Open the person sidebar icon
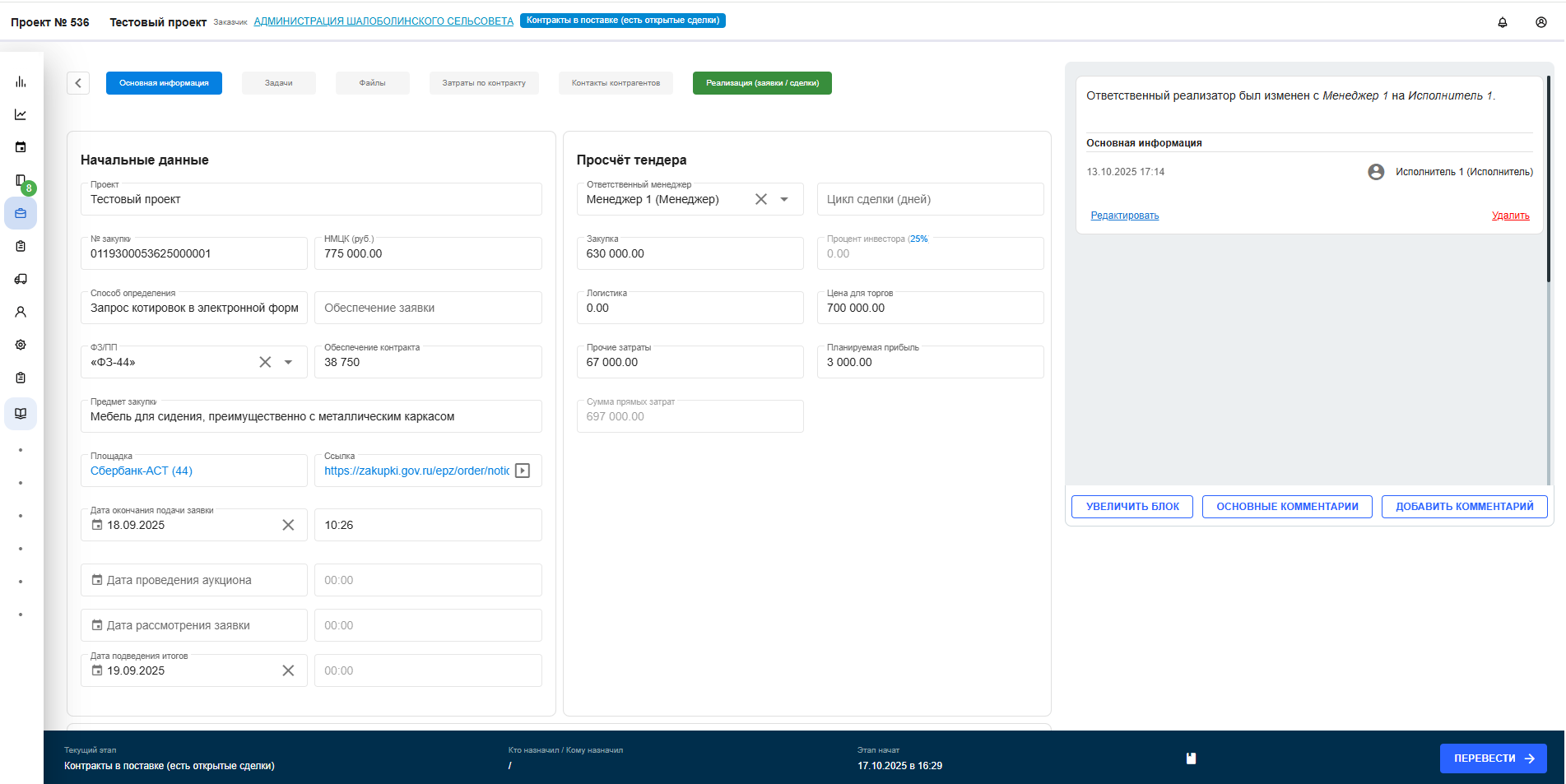The height and width of the screenshot is (784, 1566). [21, 312]
